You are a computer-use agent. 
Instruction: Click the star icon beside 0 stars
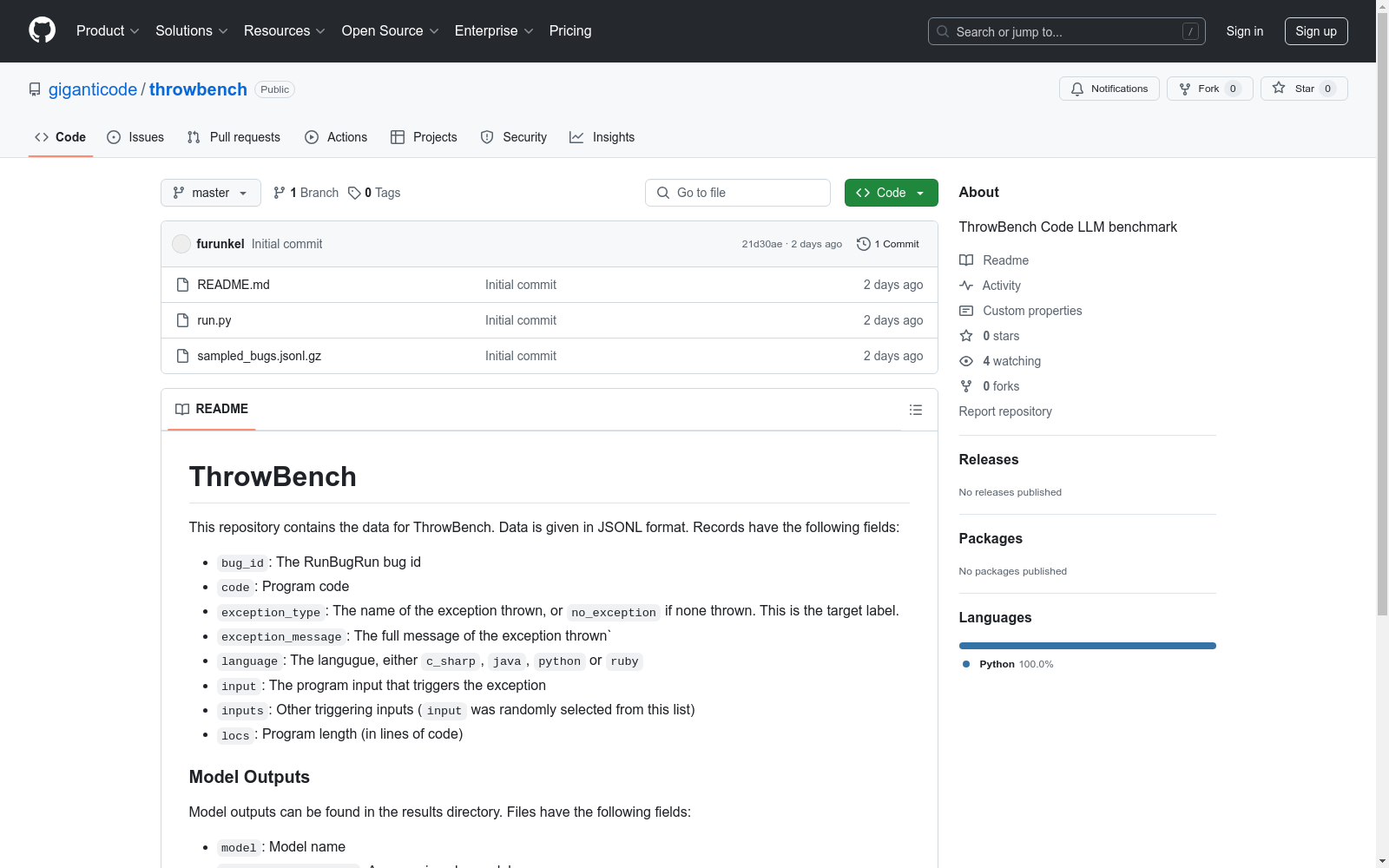pos(966,336)
